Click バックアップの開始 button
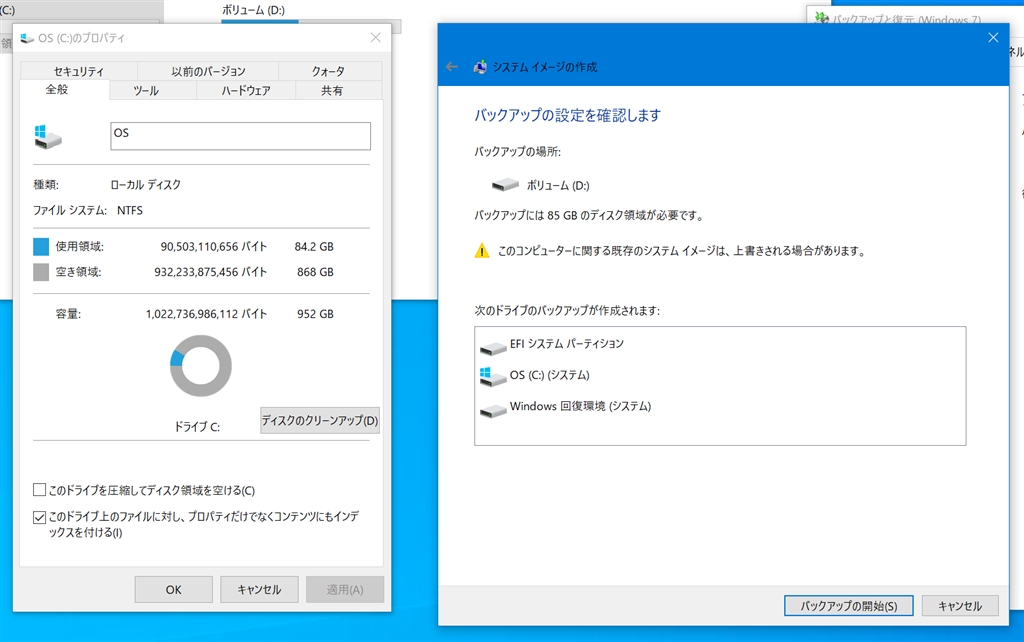 point(848,605)
